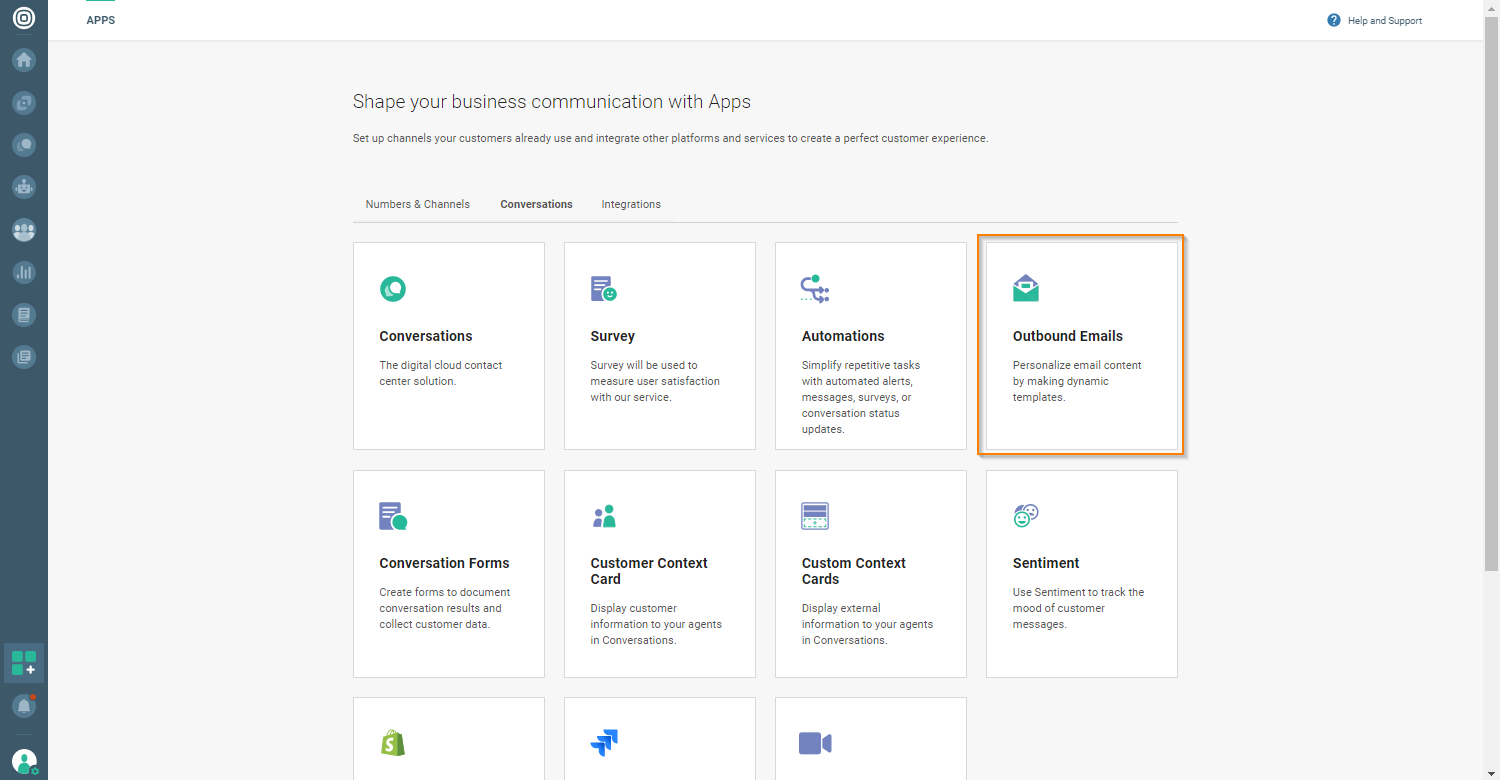Select the Conversations tab
Viewport: 1500px width, 780px height.
click(536, 204)
